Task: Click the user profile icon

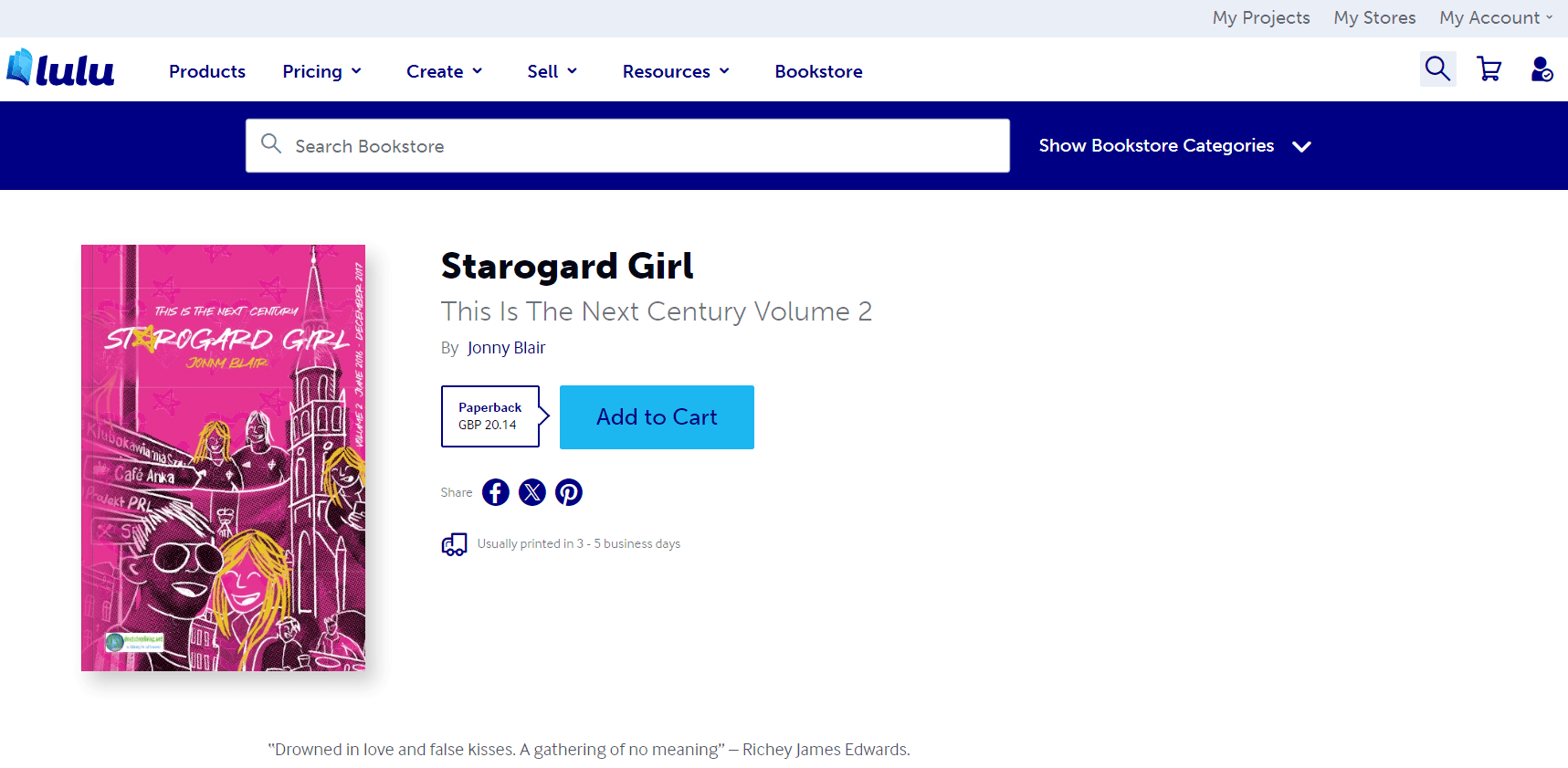Action: [1542, 69]
